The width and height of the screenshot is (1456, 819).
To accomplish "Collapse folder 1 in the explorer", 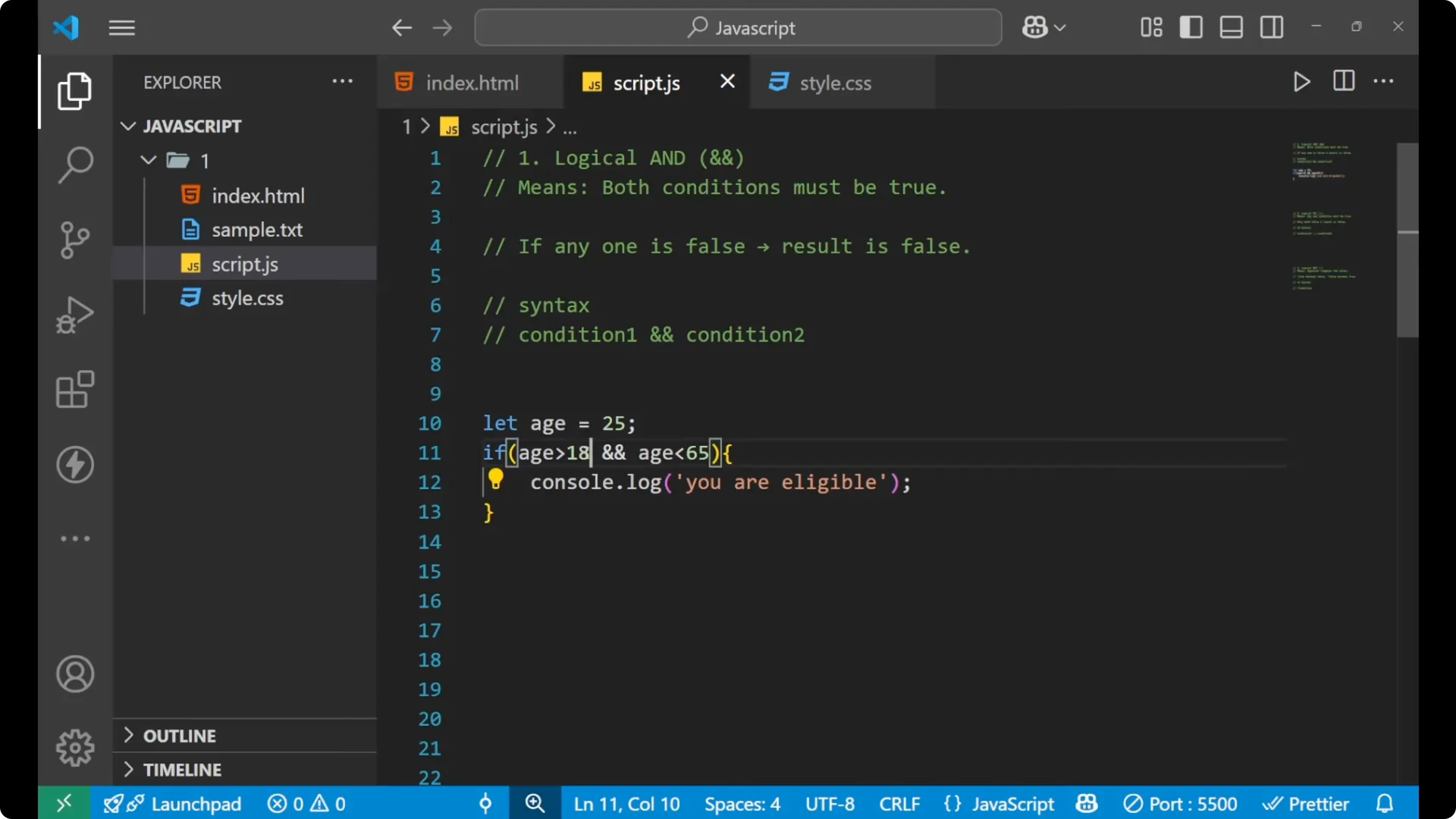I will [x=148, y=160].
